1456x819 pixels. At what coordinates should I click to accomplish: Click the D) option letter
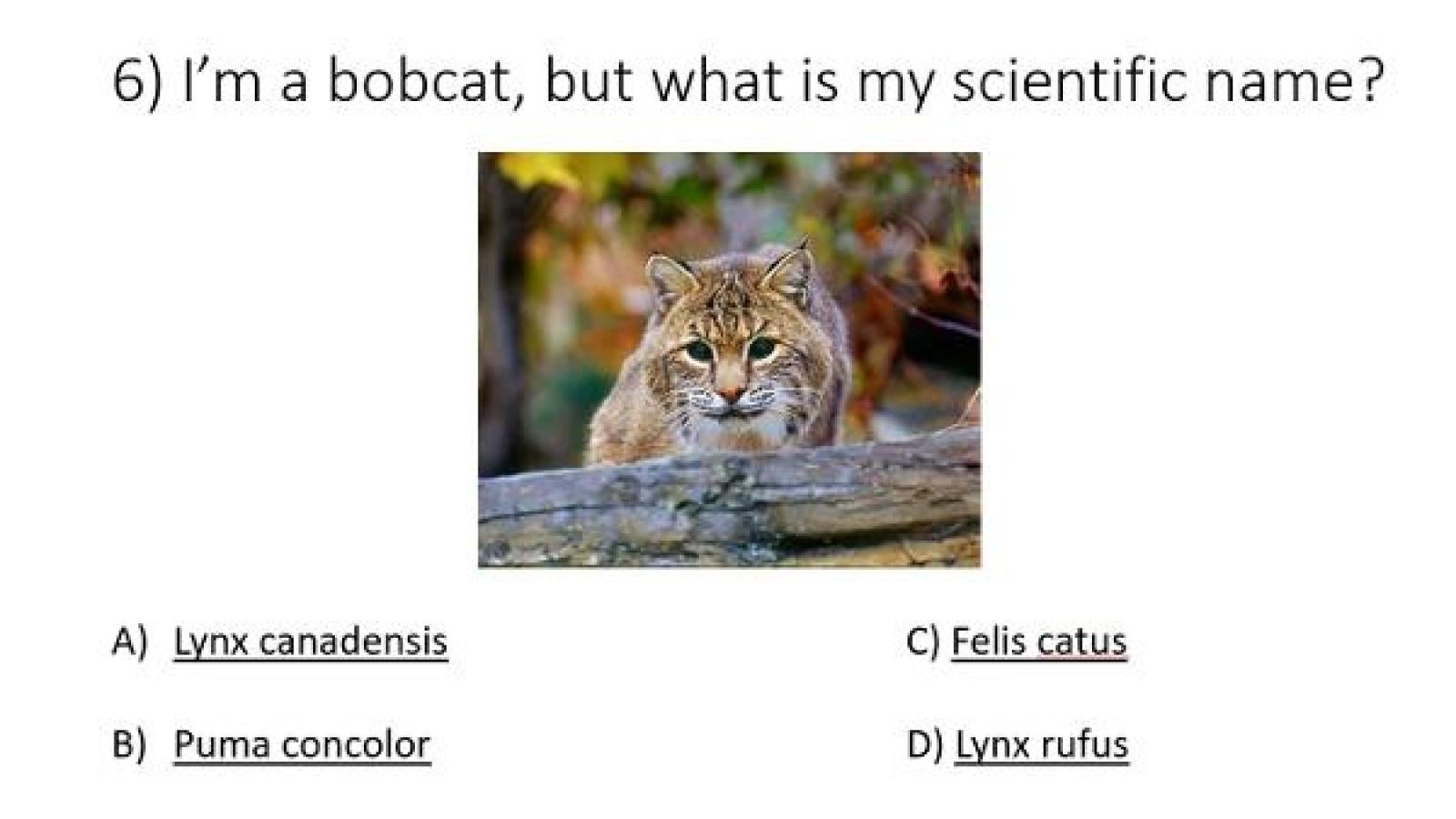pyautogui.click(x=925, y=744)
